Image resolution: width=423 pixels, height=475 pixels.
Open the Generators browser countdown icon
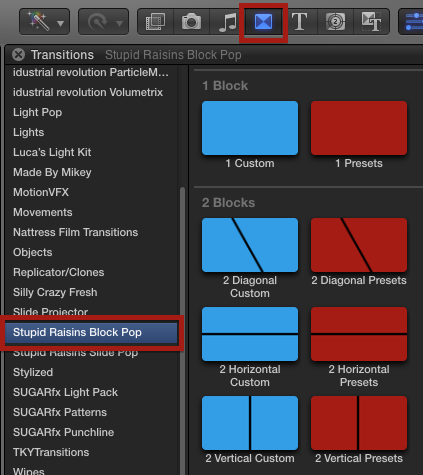335,22
